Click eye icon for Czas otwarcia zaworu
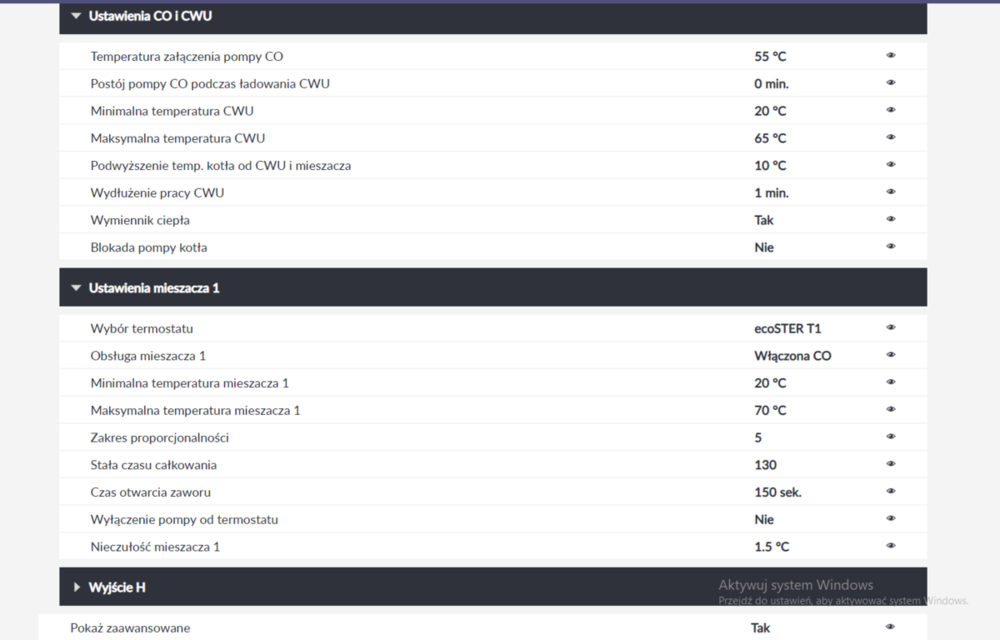 coord(890,492)
